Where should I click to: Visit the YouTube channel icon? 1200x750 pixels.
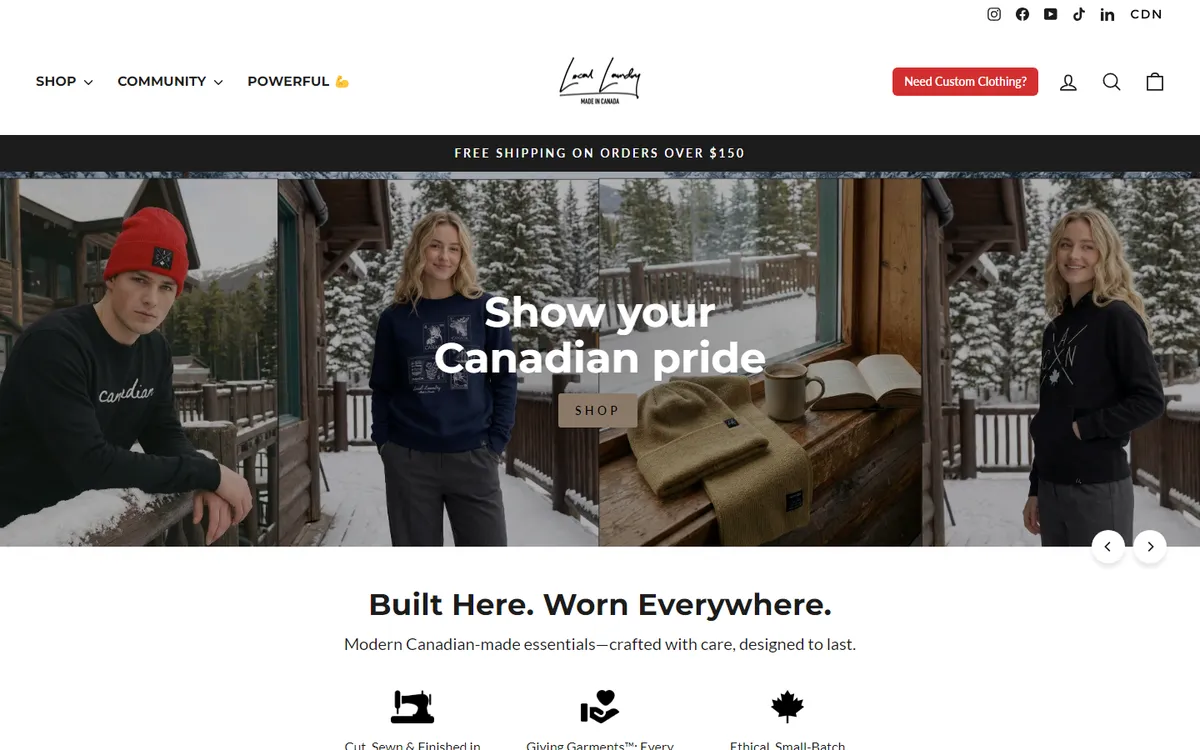click(x=1050, y=14)
